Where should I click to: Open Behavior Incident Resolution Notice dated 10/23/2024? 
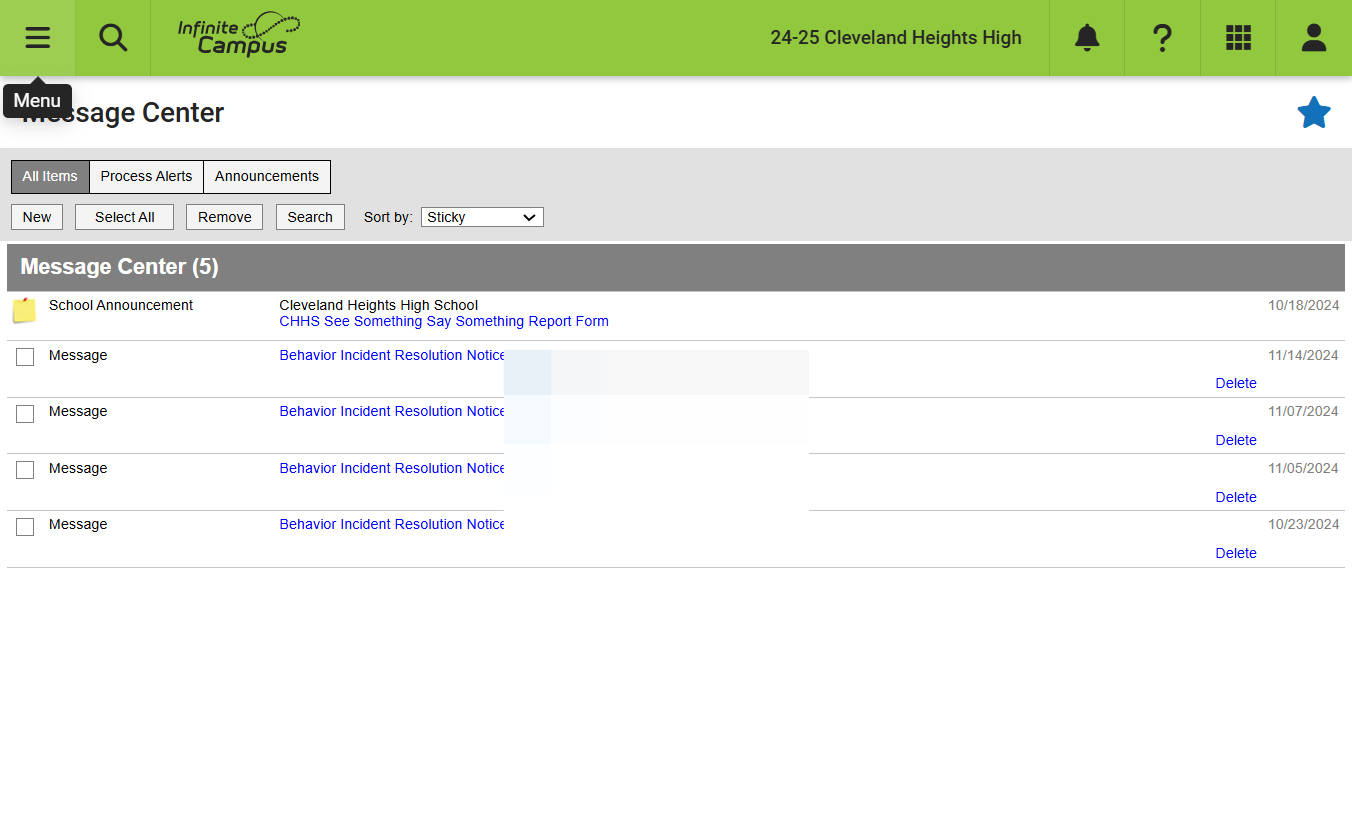392,524
